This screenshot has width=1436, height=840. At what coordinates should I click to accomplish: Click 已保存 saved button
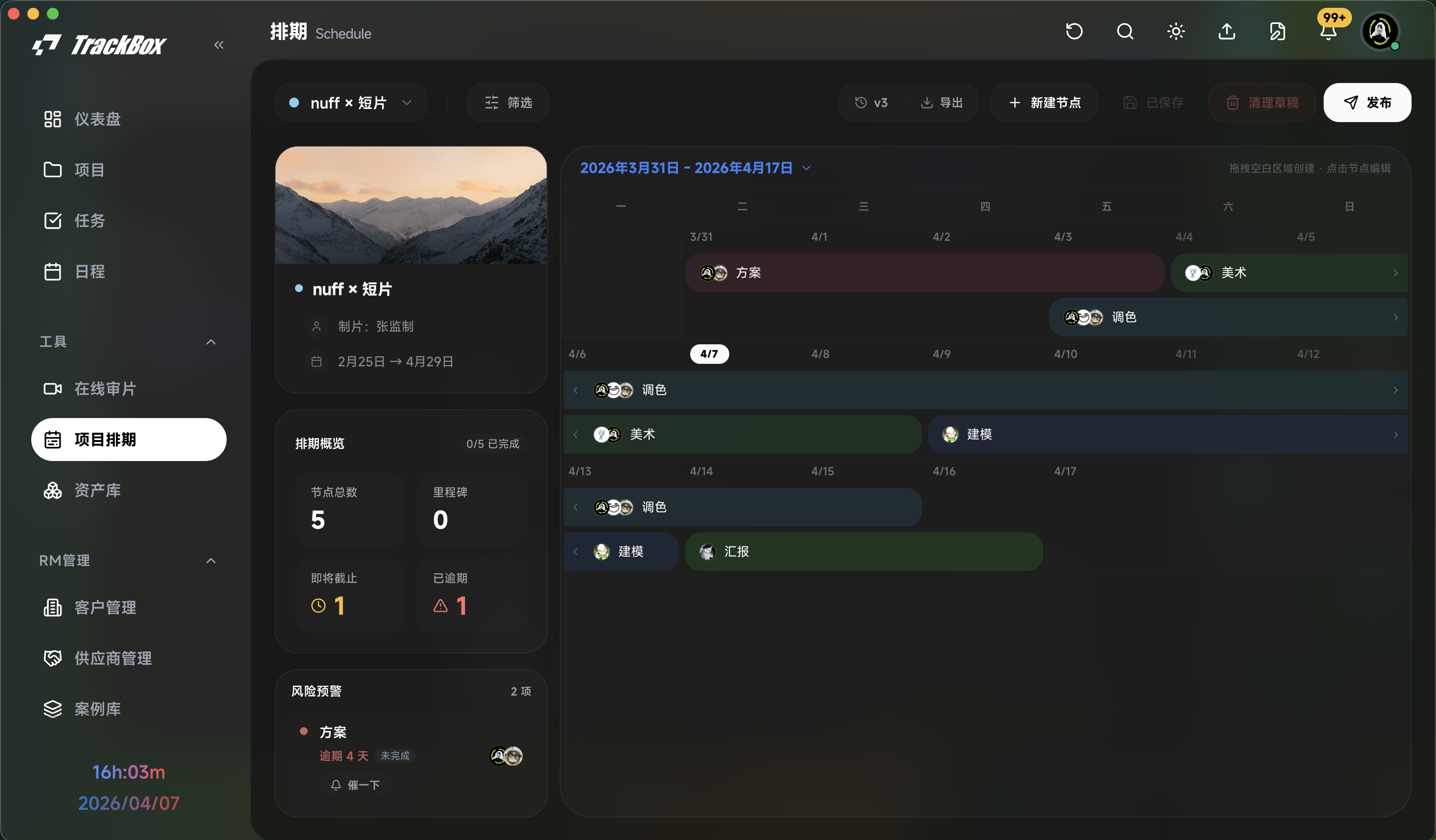(1153, 103)
